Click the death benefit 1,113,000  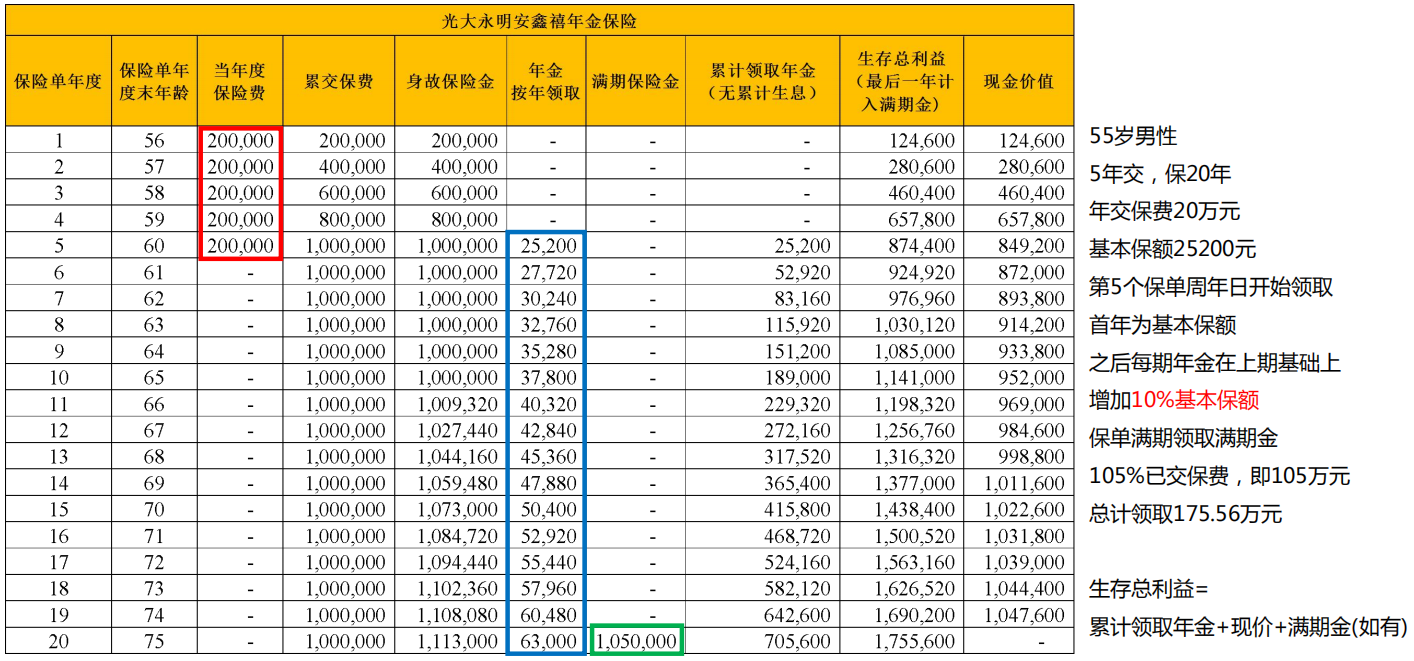click(458, 641)
